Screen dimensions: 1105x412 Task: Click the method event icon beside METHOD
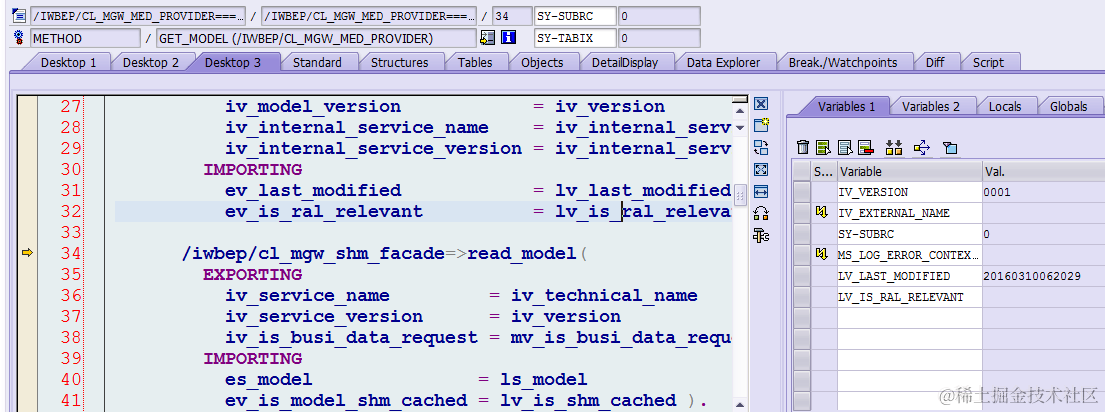[19, 38]
